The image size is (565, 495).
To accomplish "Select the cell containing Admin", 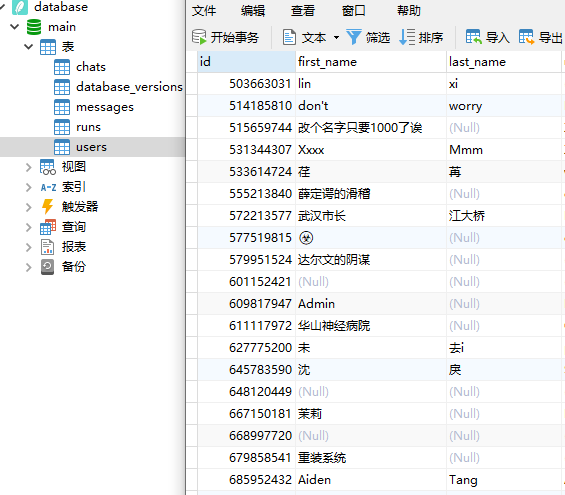I will (371, 304).
